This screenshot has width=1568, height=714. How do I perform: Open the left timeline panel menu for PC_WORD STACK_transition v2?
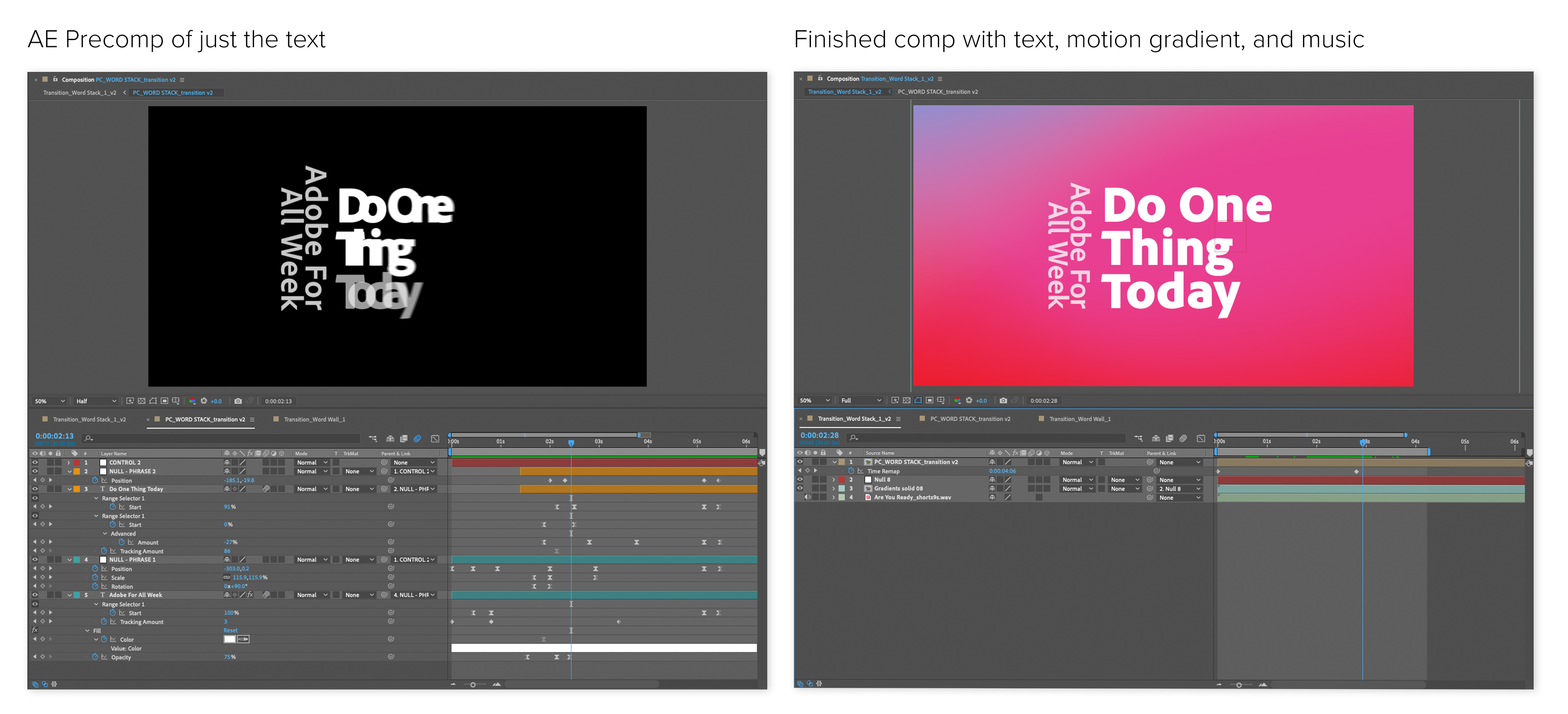pyautogui.click(x=252, y=419)
